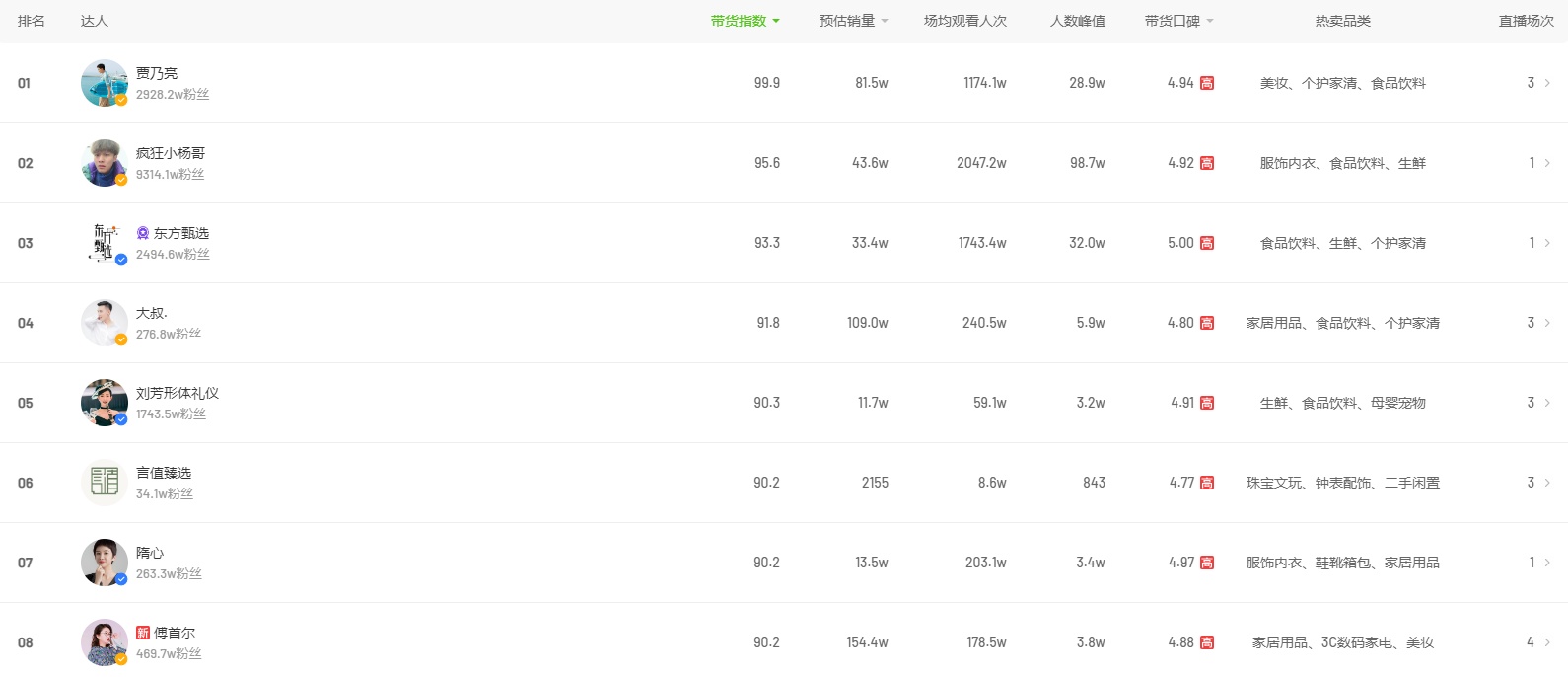The image size is (1568, 677).
Task: Click 98.7w peak viewers value
Action: [1088, 163]
